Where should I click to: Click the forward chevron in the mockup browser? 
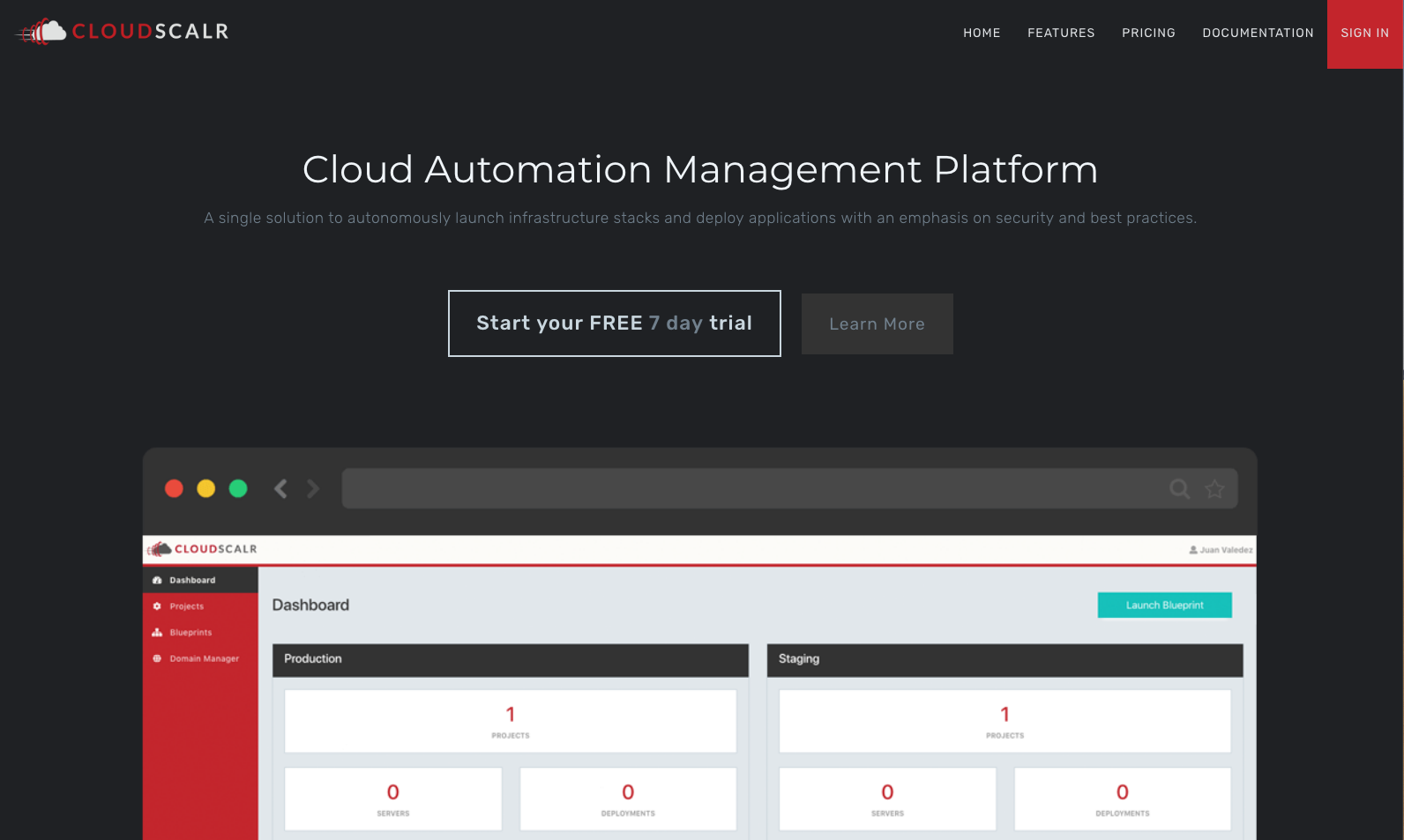pos(312,488)
